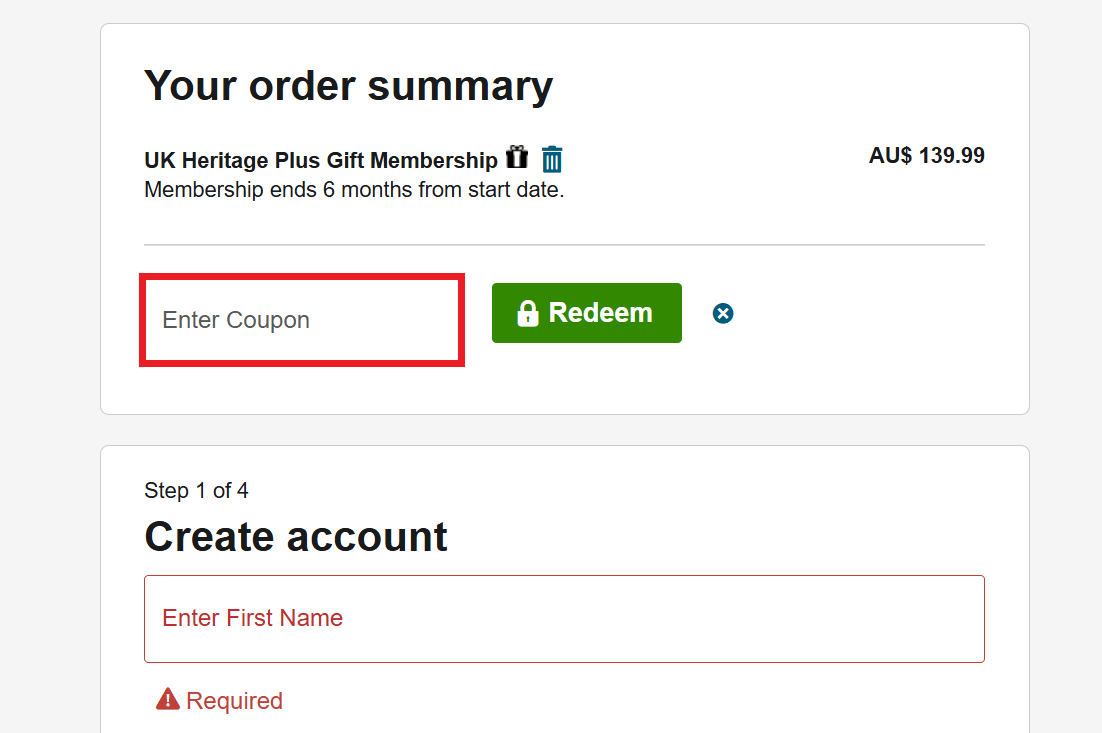1102x733 pixels.
Task: Click the Step 1 of 4 label
Action: pos(196,490)
